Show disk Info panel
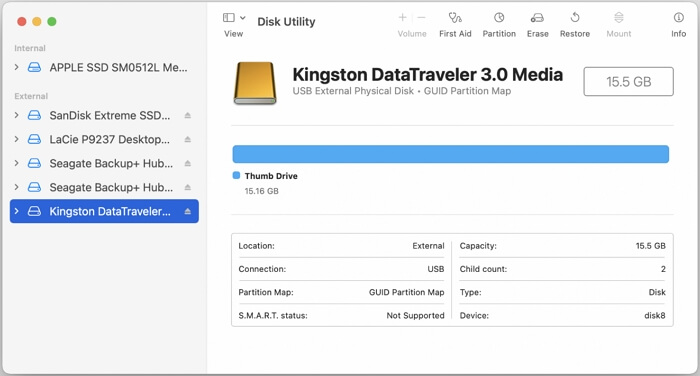Image resolution: width=700 pixels, height=376 pixels. click(x=678, y=25)
